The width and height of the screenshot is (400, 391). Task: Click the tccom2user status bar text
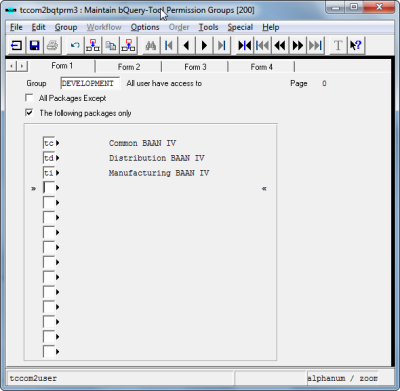(33, 378)
